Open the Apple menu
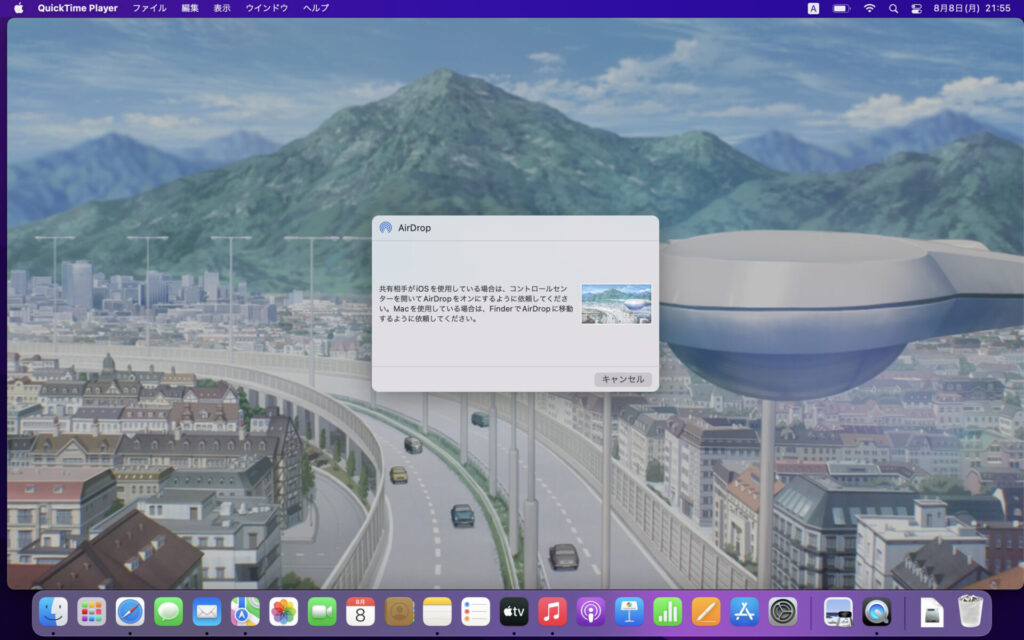The height and width of the screenshot is (640, 1024). coord(18,8)
